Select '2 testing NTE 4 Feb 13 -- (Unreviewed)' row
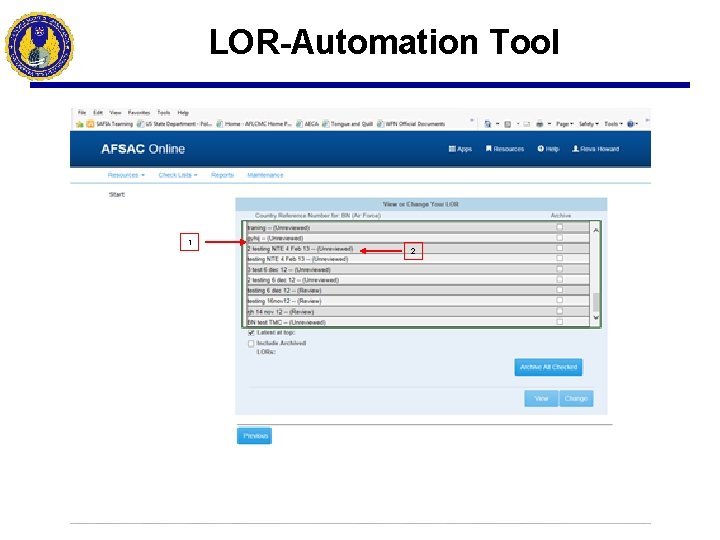The height and width of the screenshot is (540, 720). [418, 249]
